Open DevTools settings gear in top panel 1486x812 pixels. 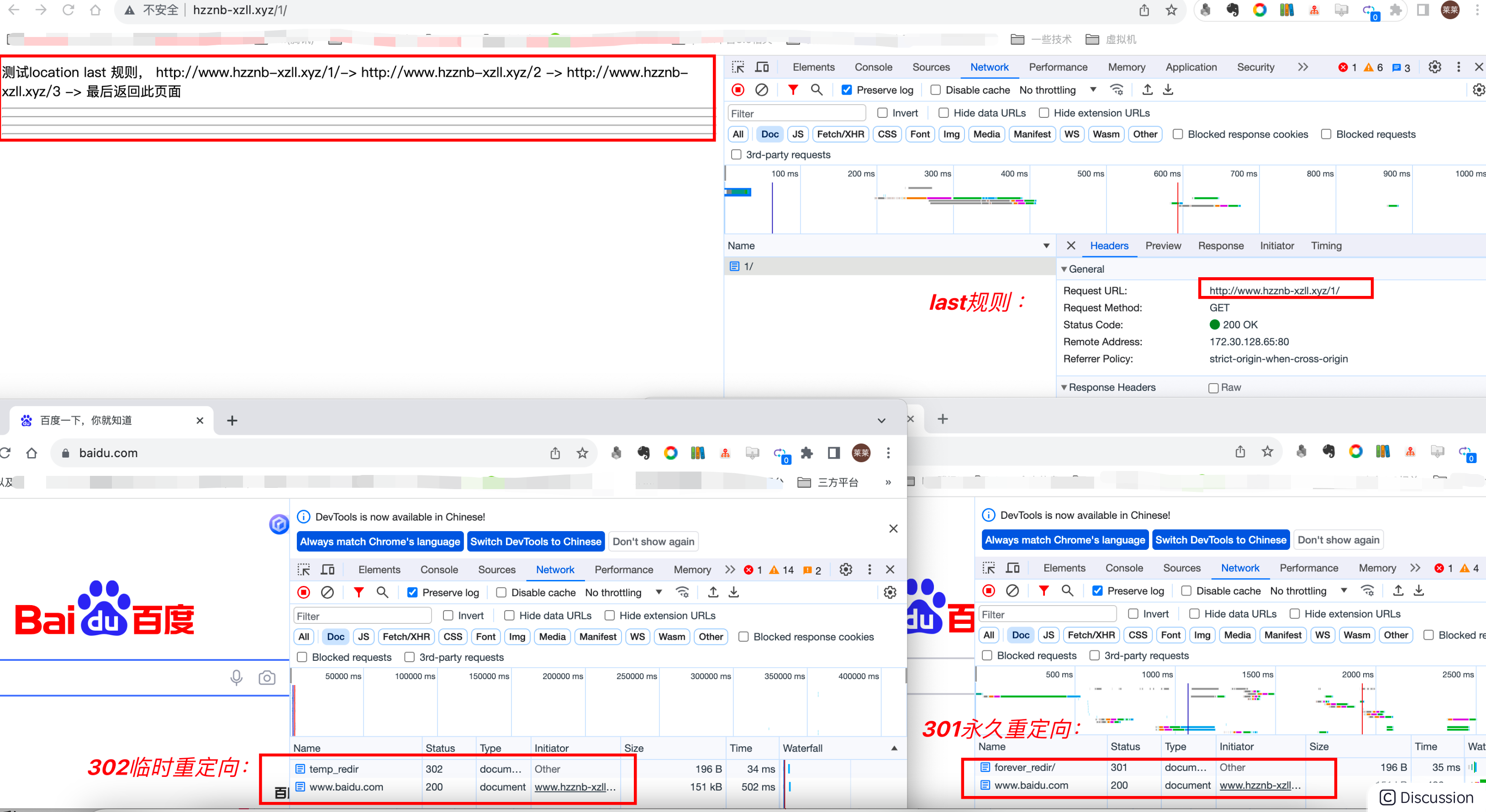coord(1434,67)
